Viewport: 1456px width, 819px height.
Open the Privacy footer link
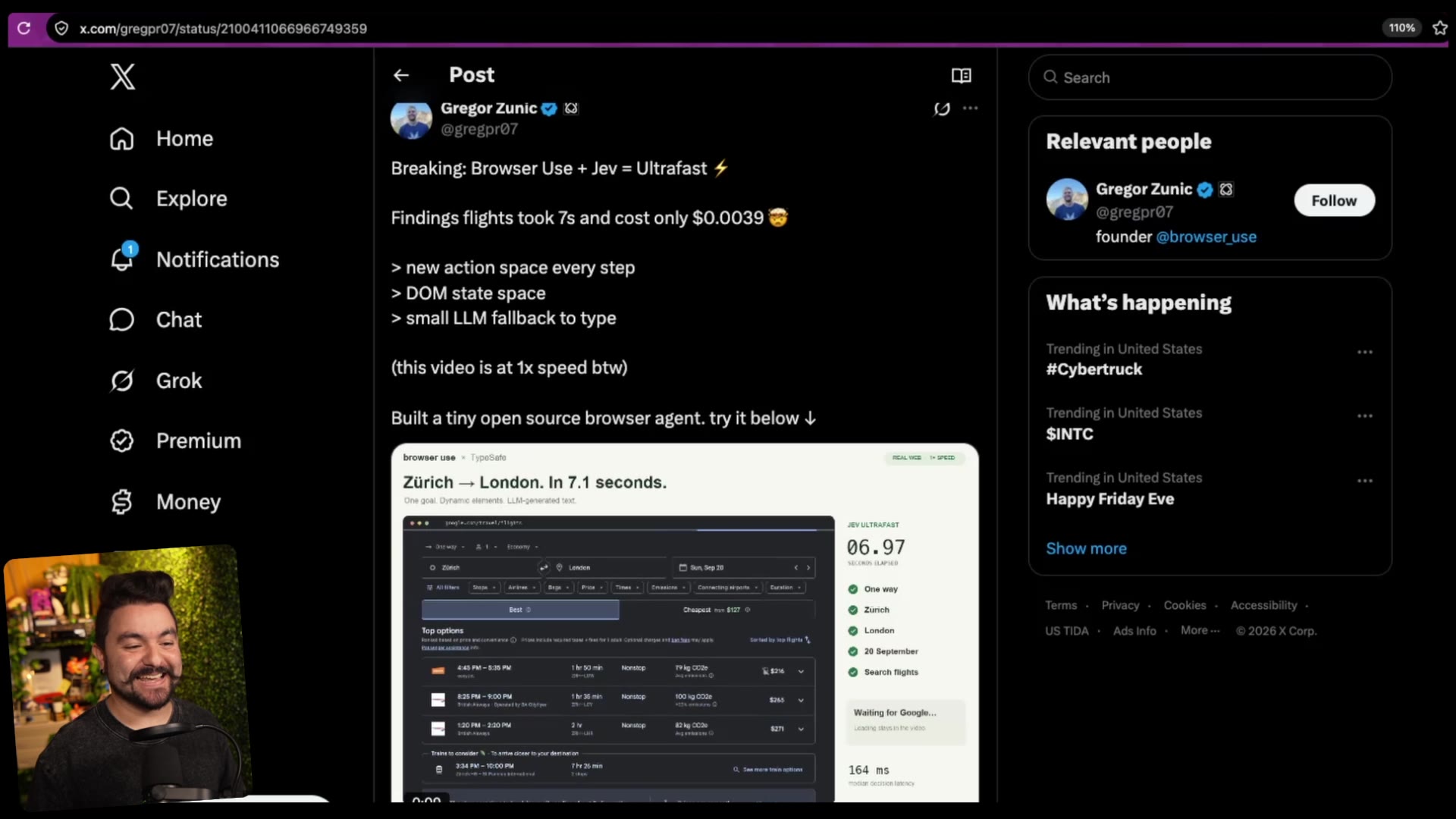point(1120,605)
